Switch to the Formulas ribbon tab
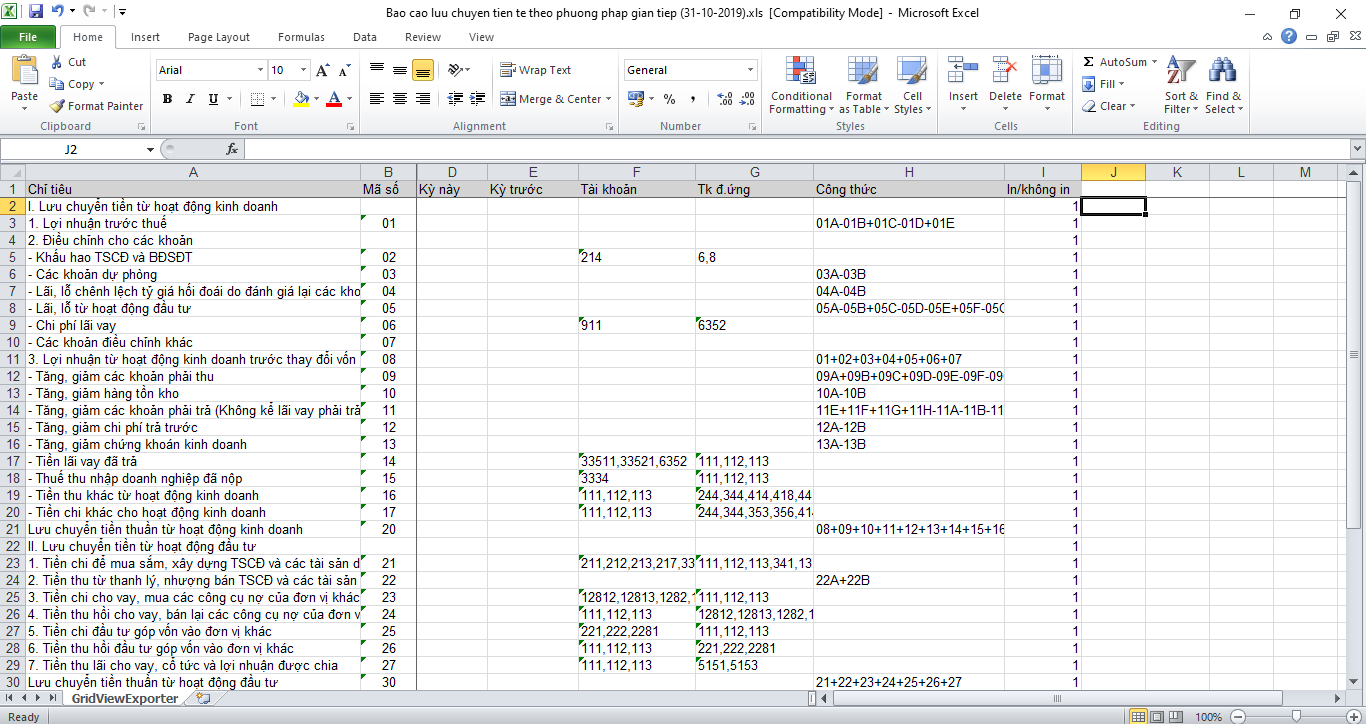 click(301, 36)
